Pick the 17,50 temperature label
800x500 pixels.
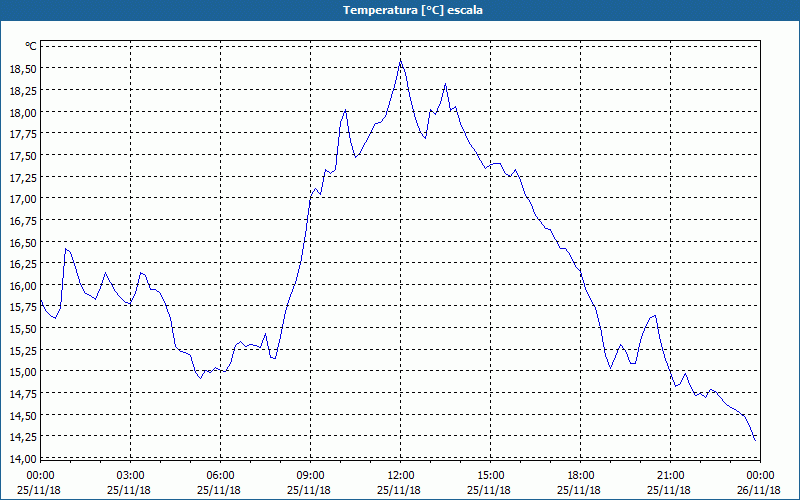[x=23, y=155]
